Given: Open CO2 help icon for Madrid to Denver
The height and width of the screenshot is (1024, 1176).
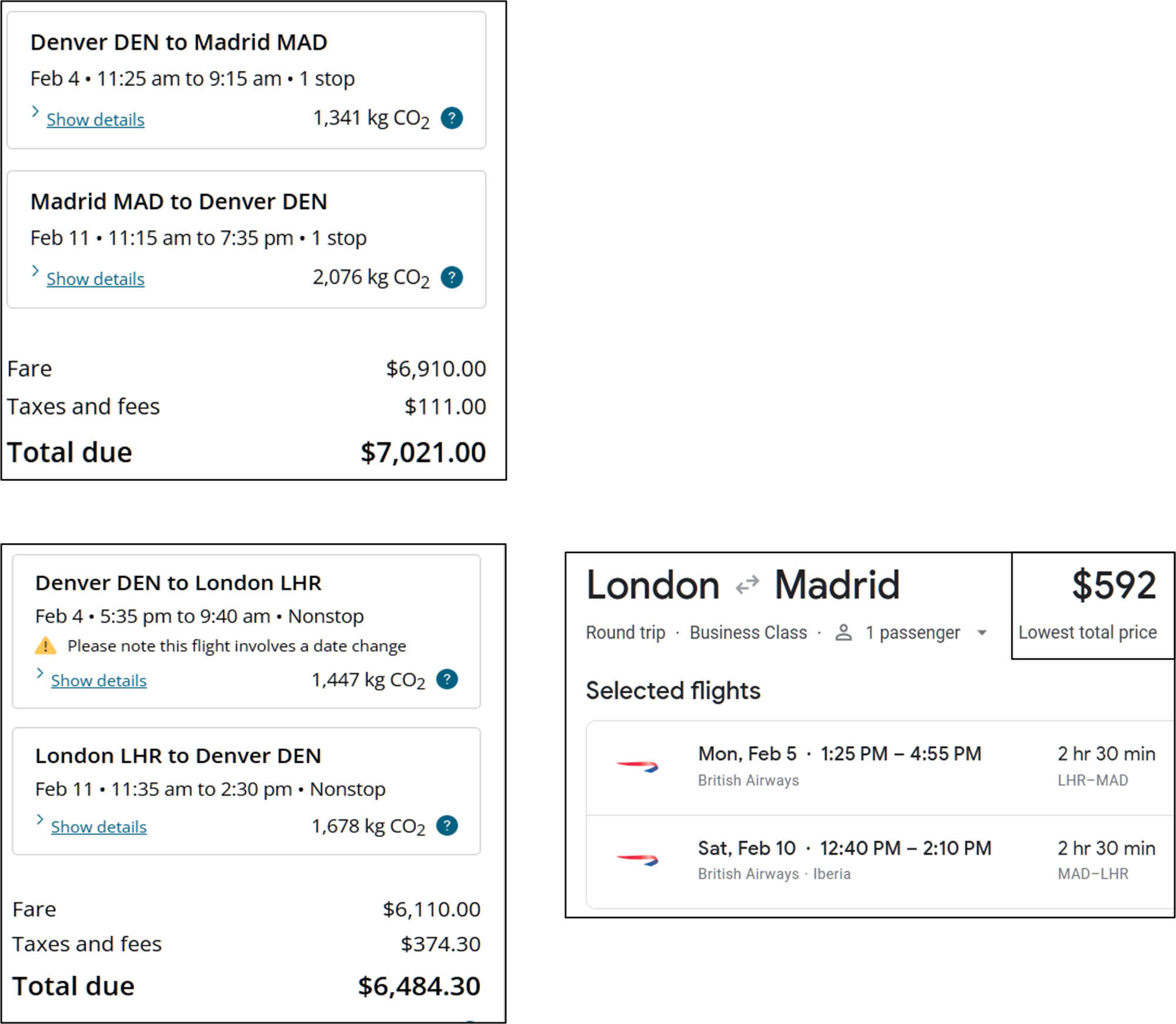Looking at the screenshot, I should [452, 277].
